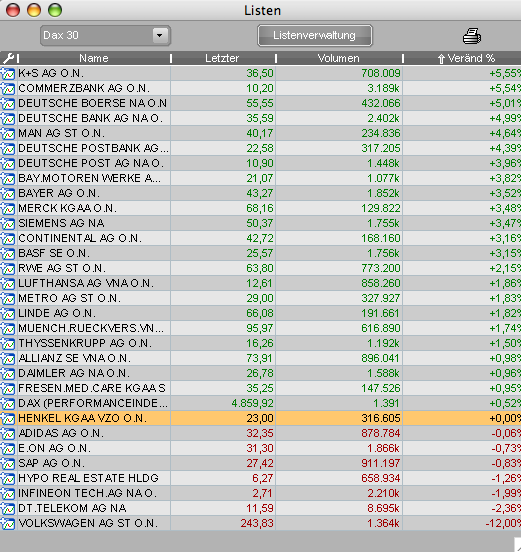521x552 pixels.
Task: Open chart icon for COMMERZBANK AG O.N.
Action: [8, 88]
